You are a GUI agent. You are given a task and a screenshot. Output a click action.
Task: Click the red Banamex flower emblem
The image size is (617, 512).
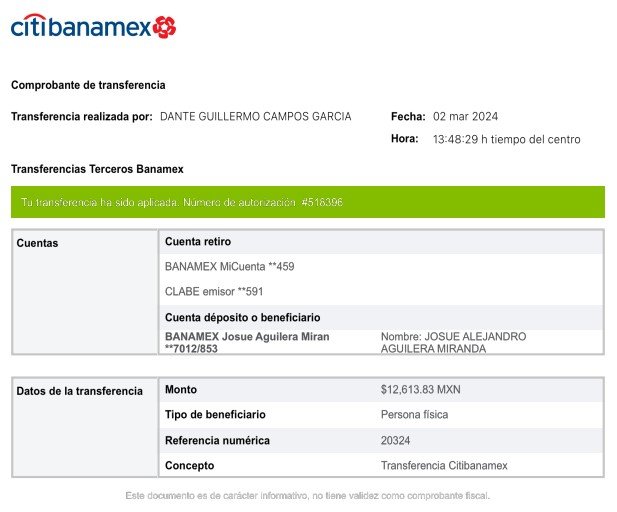click(x=164, y=27)
